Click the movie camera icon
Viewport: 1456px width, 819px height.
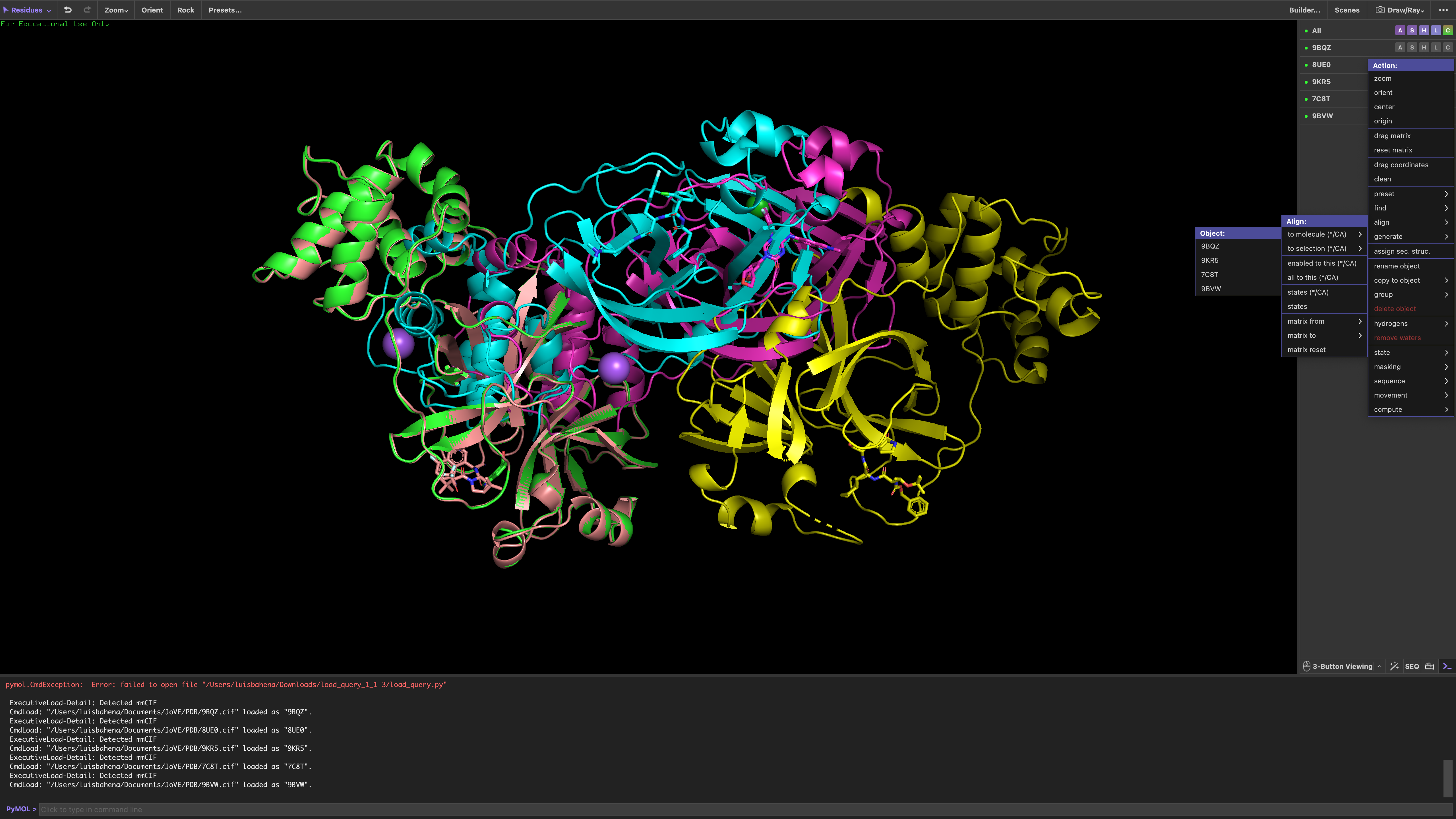pos(1430,666)
